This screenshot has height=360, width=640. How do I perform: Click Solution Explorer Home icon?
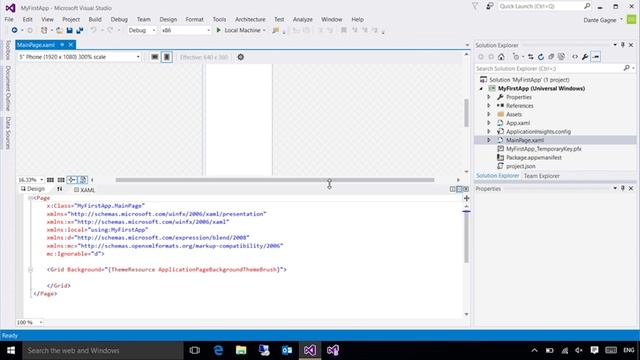point(501,57)
